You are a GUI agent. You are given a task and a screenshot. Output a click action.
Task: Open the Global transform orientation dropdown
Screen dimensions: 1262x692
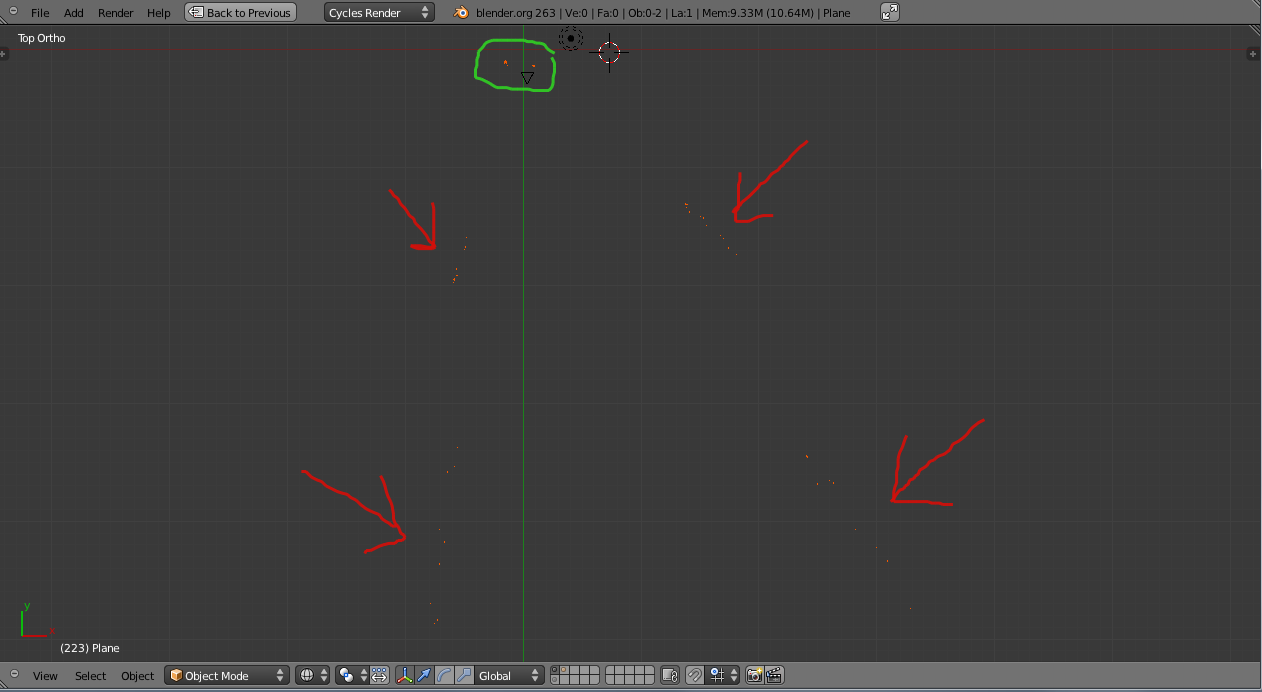coord(510,675)
